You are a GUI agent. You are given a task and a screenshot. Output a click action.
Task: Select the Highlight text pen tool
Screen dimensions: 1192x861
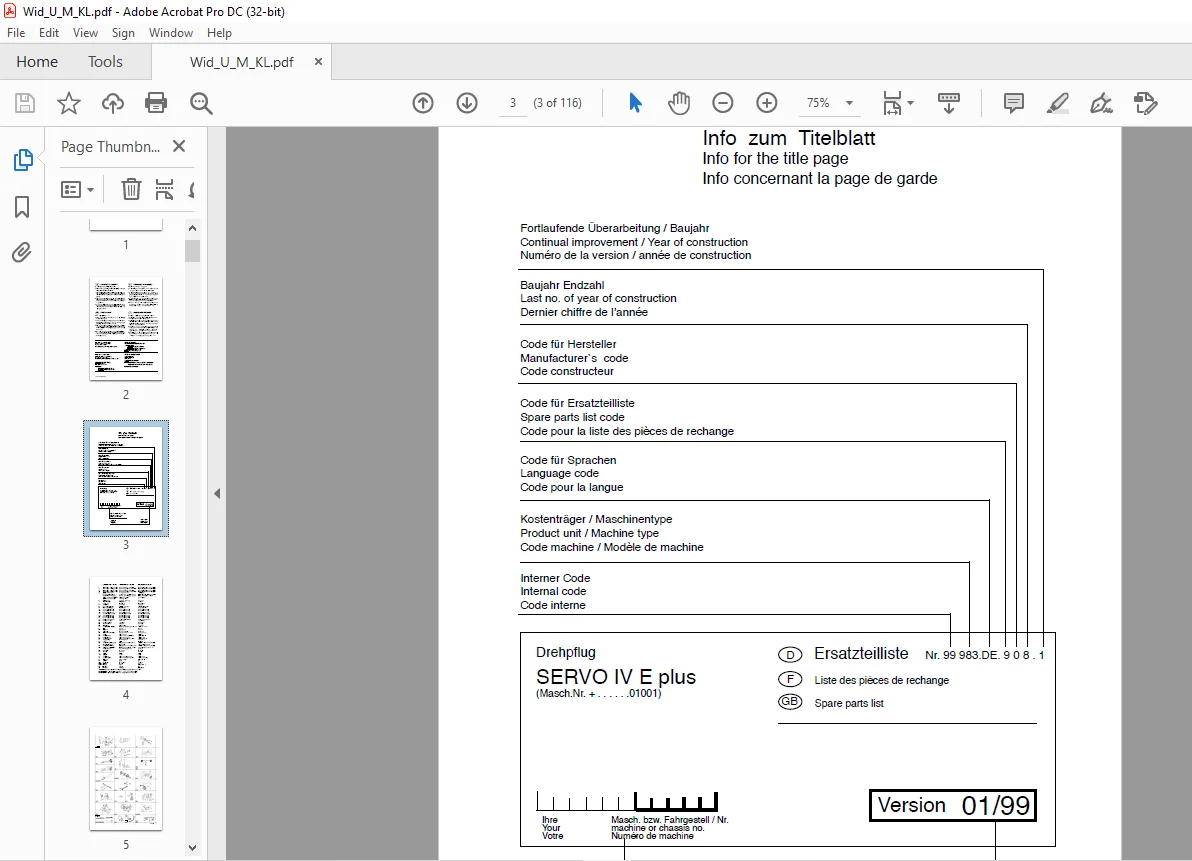(1057, 103)
